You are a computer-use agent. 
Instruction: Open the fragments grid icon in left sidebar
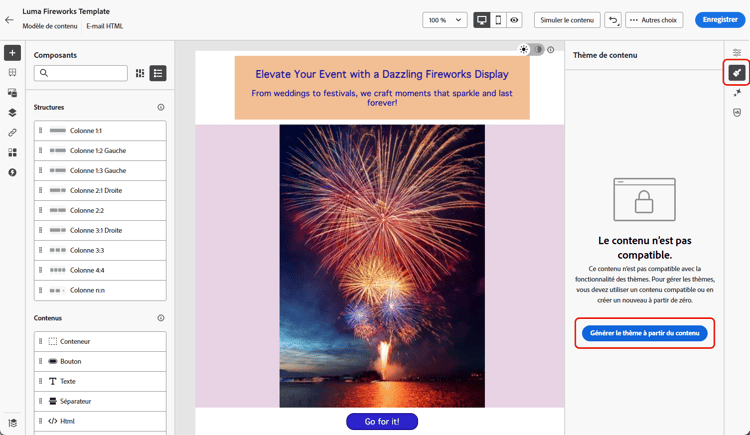[12, 152]
